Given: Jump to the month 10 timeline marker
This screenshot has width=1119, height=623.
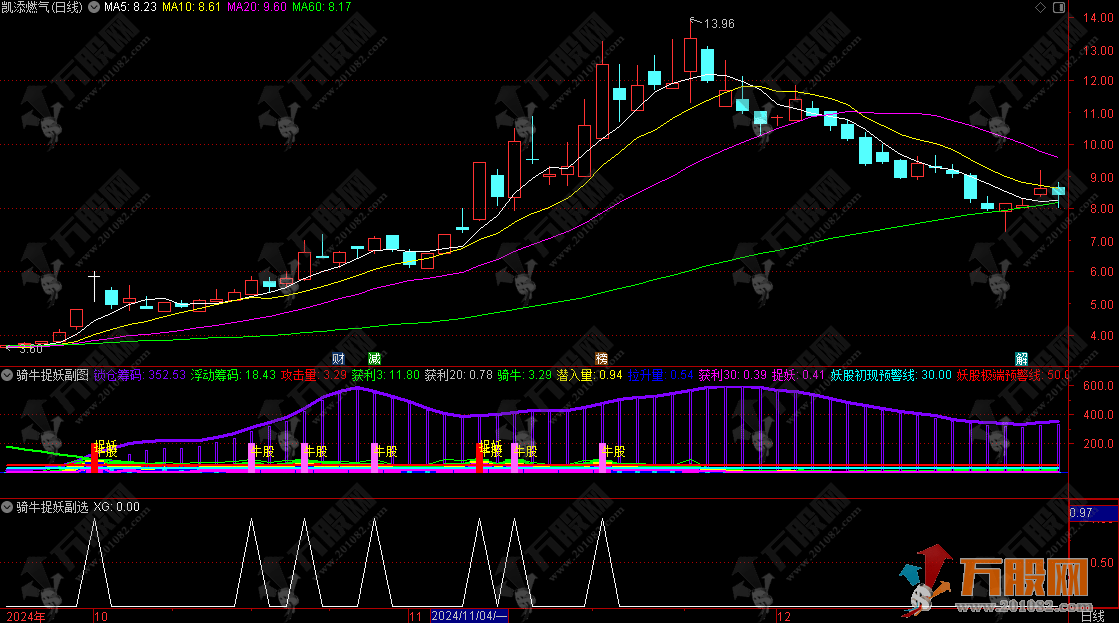Looking at the screenshot, I should (x=101, y=617).
